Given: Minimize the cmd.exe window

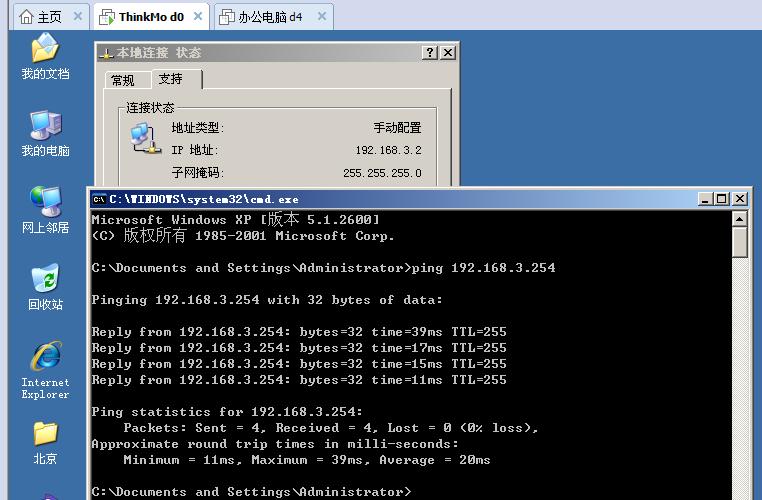Looking at the screenshot, I should click(705, 199).
